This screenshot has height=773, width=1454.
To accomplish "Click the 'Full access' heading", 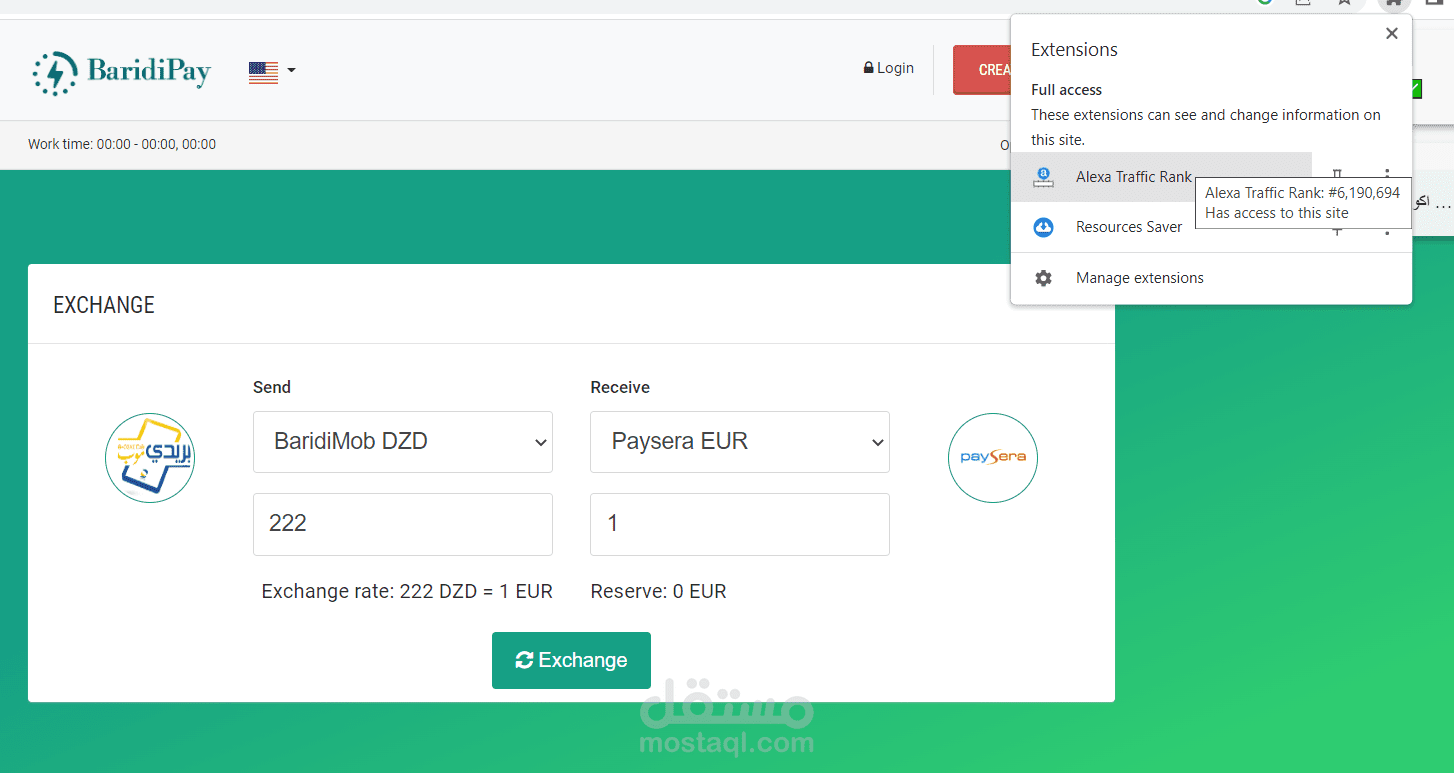I will 1066,90.
